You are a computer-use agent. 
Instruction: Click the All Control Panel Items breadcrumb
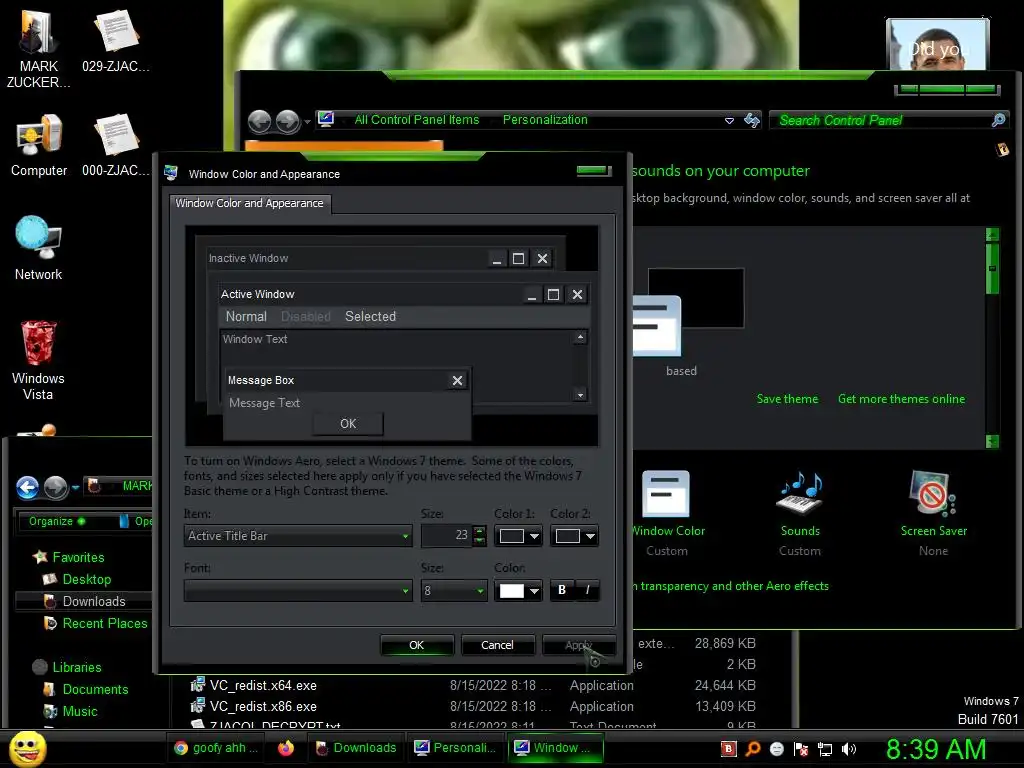click(417, 120)
